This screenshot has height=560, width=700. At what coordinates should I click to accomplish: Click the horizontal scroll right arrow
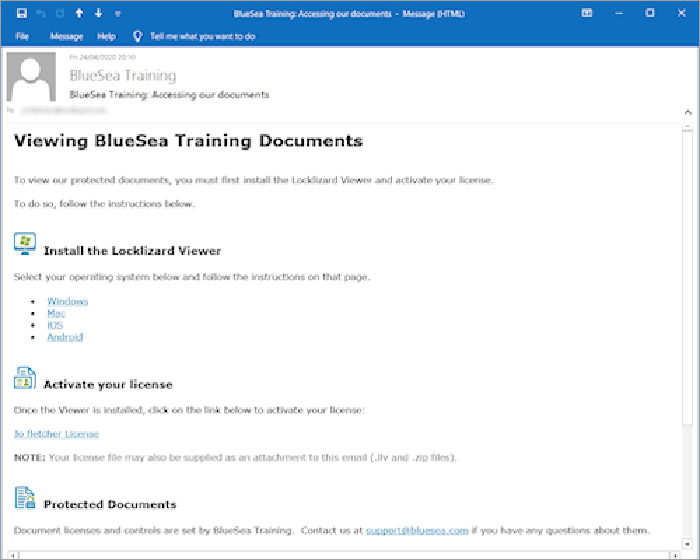point(675,556)
